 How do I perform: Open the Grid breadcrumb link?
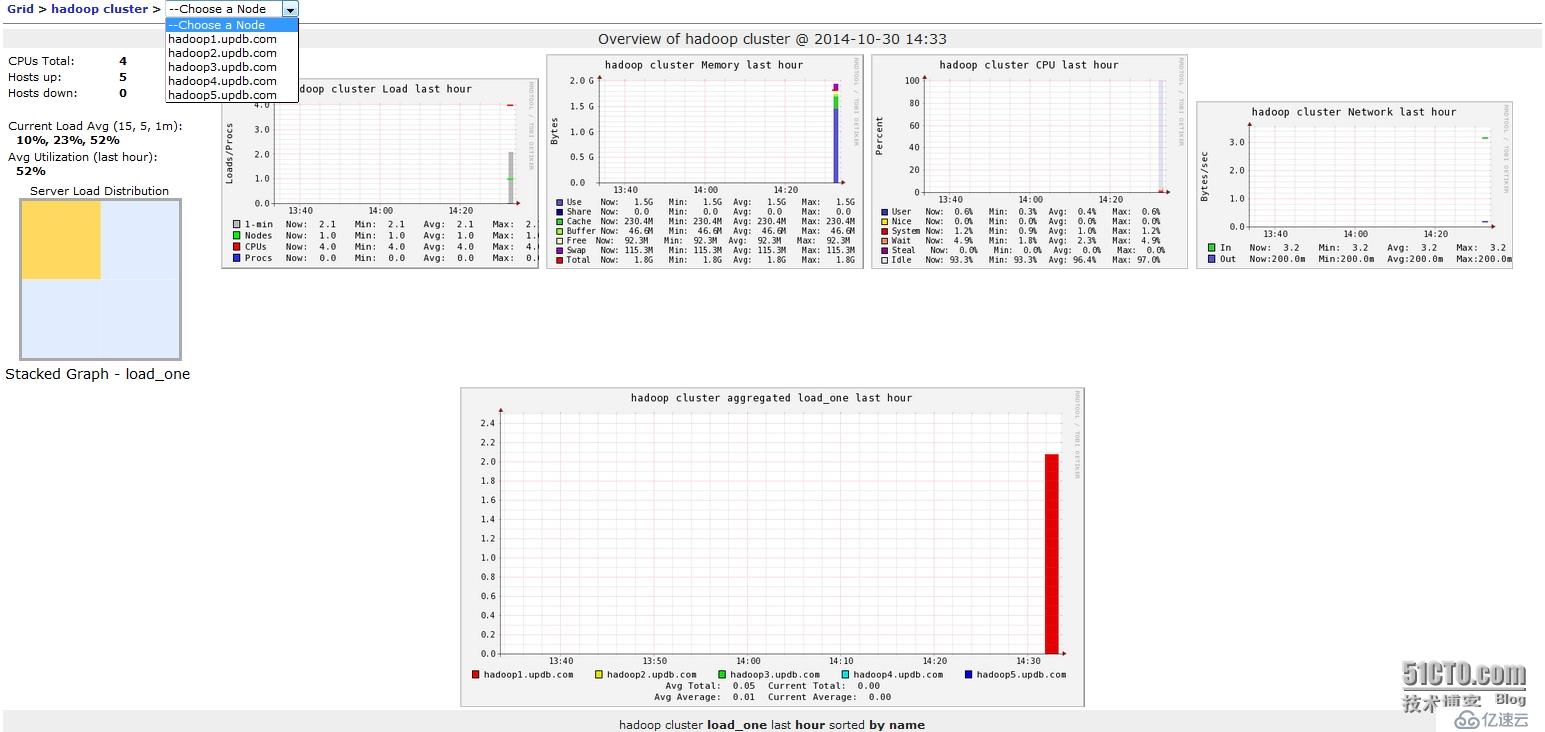[20, 9]
